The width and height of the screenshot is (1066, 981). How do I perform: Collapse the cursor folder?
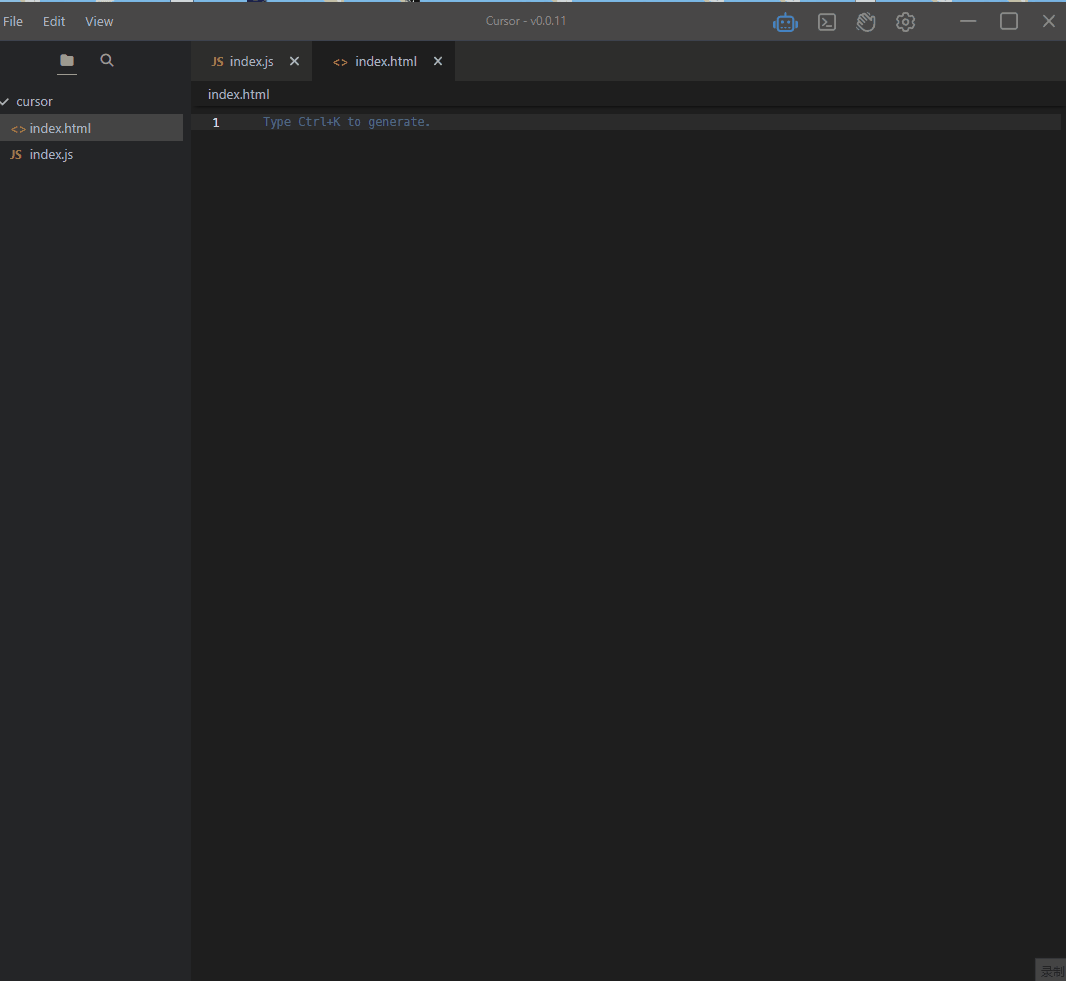(5, 102)
